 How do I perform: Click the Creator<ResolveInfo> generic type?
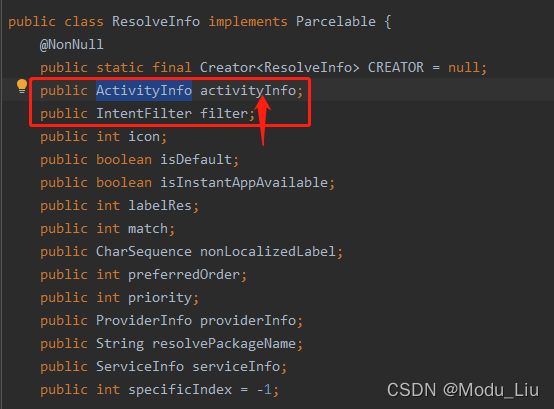[279, 67]
